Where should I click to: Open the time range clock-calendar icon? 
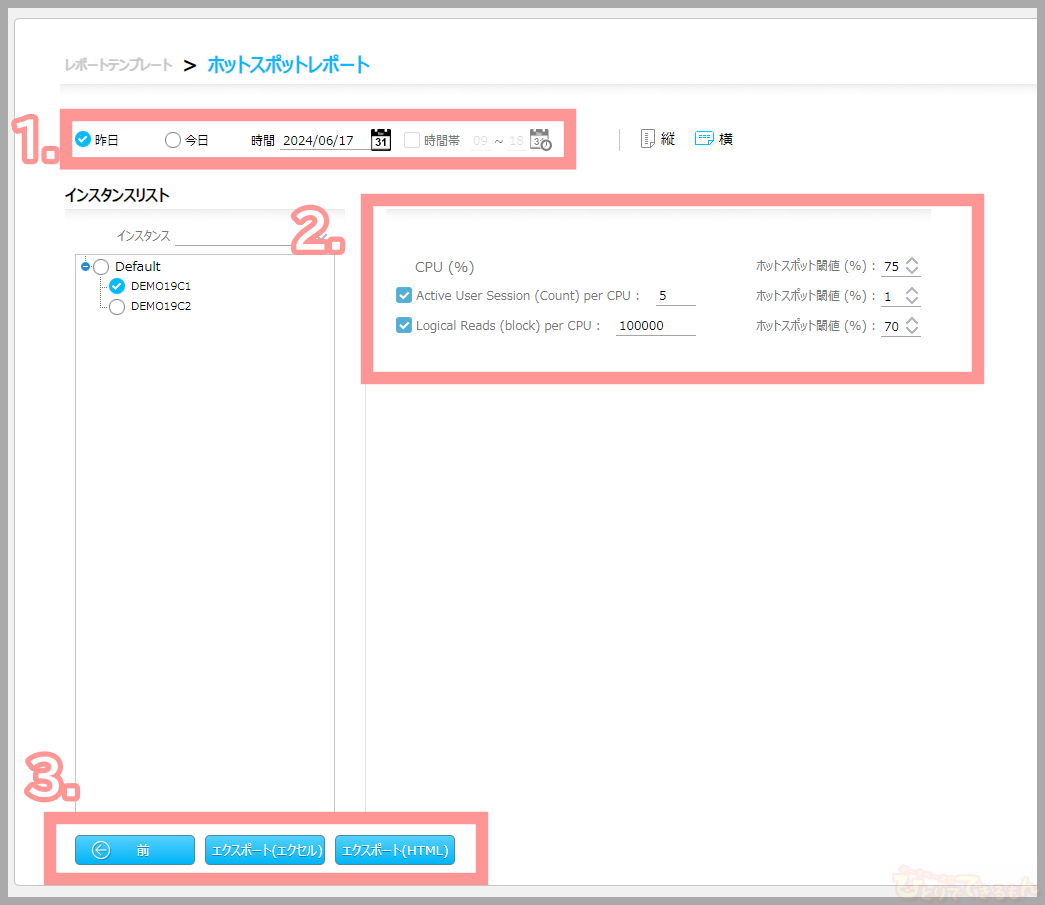540,140
